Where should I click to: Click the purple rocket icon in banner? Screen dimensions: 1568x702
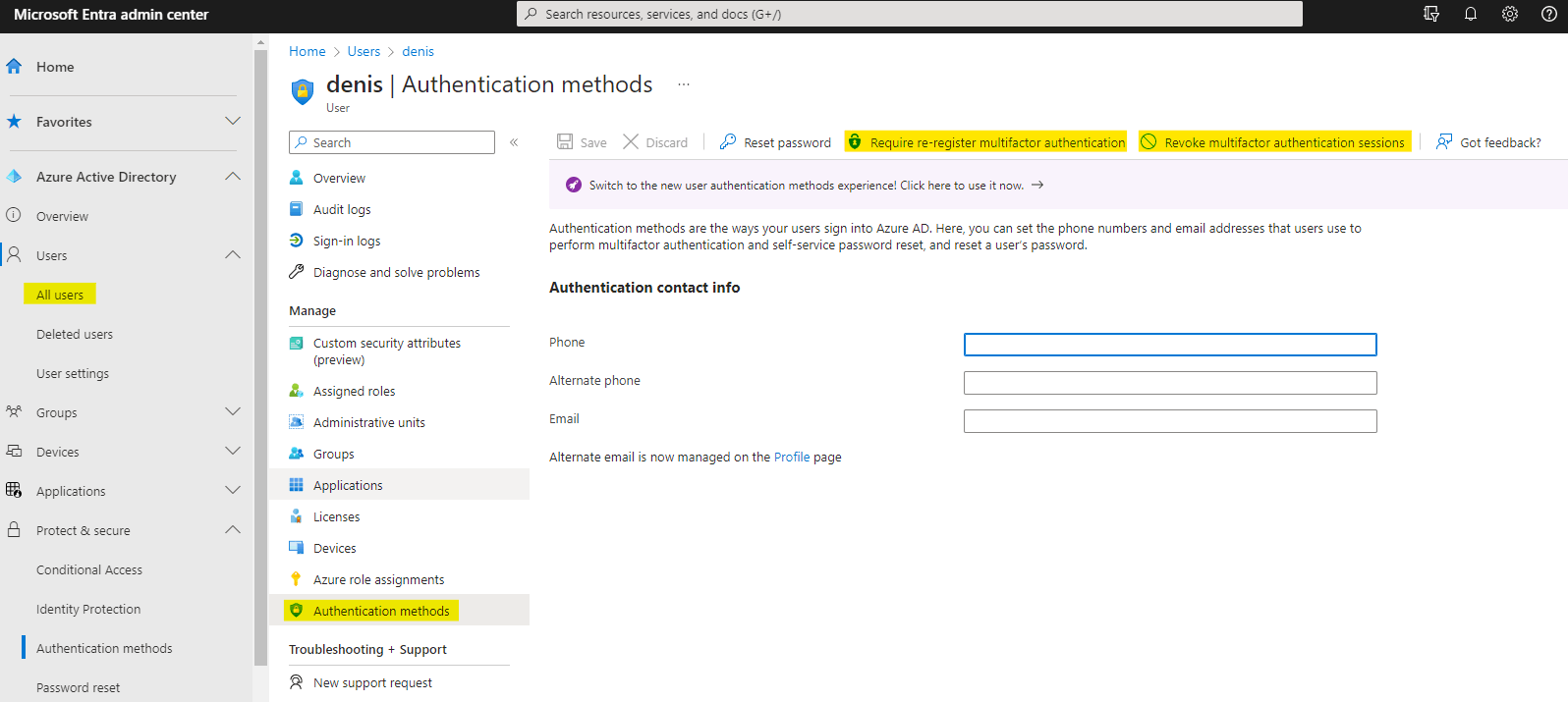click(x=574, y=185)
